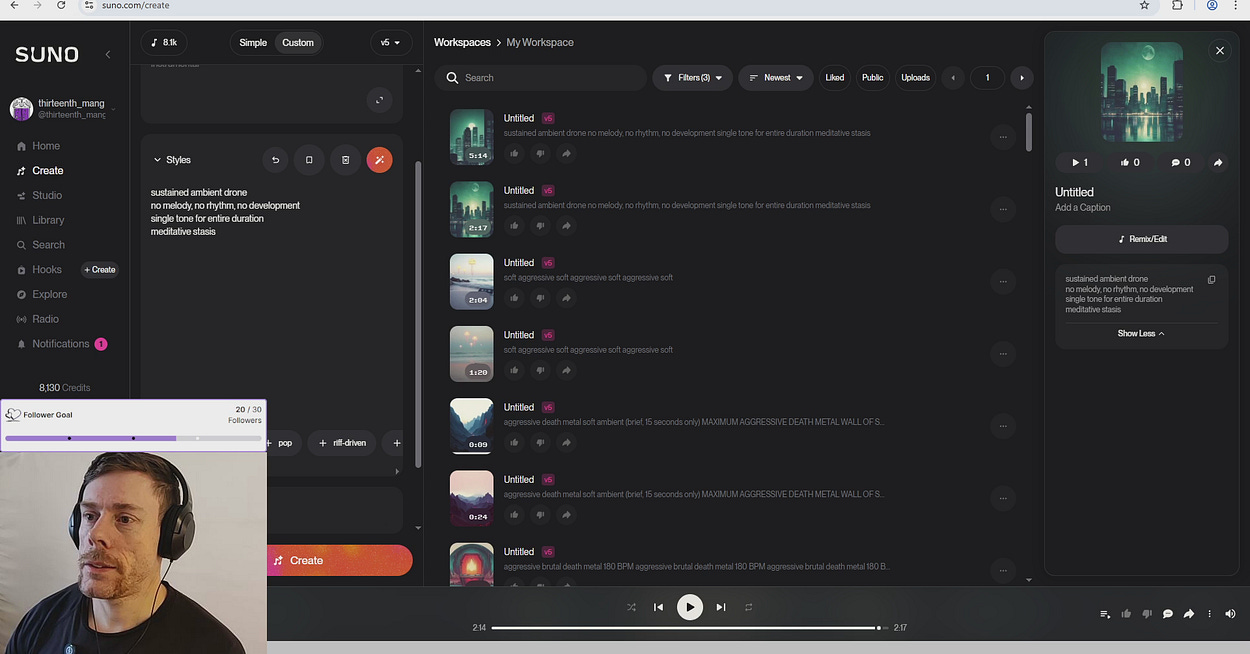Dislike the 5:14 Untitled song

click(x=540, y=154)
